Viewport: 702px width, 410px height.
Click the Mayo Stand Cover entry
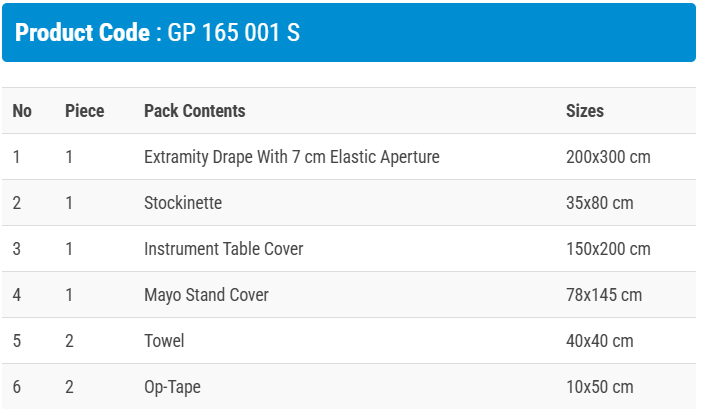point(206,295)
